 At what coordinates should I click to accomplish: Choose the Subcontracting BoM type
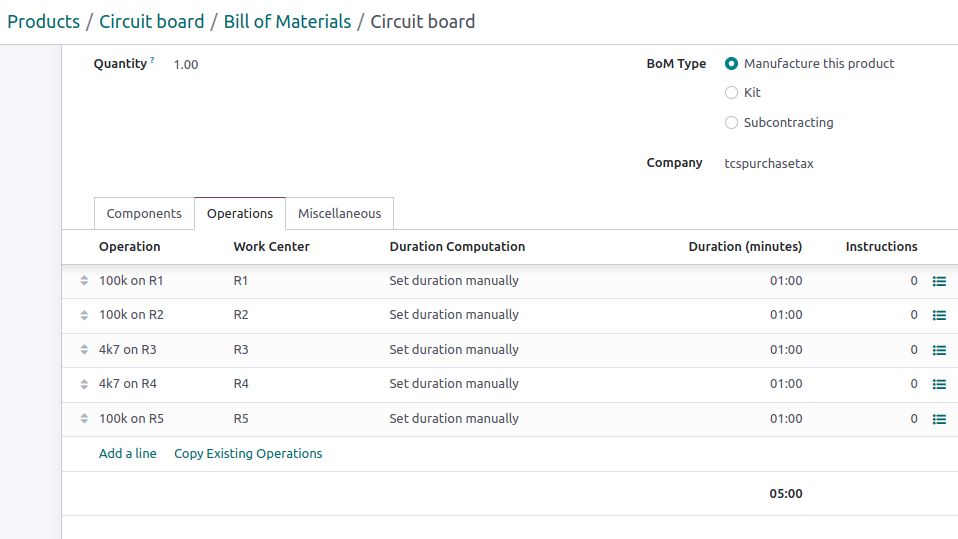pyautogui.click(x=731, y=123)
